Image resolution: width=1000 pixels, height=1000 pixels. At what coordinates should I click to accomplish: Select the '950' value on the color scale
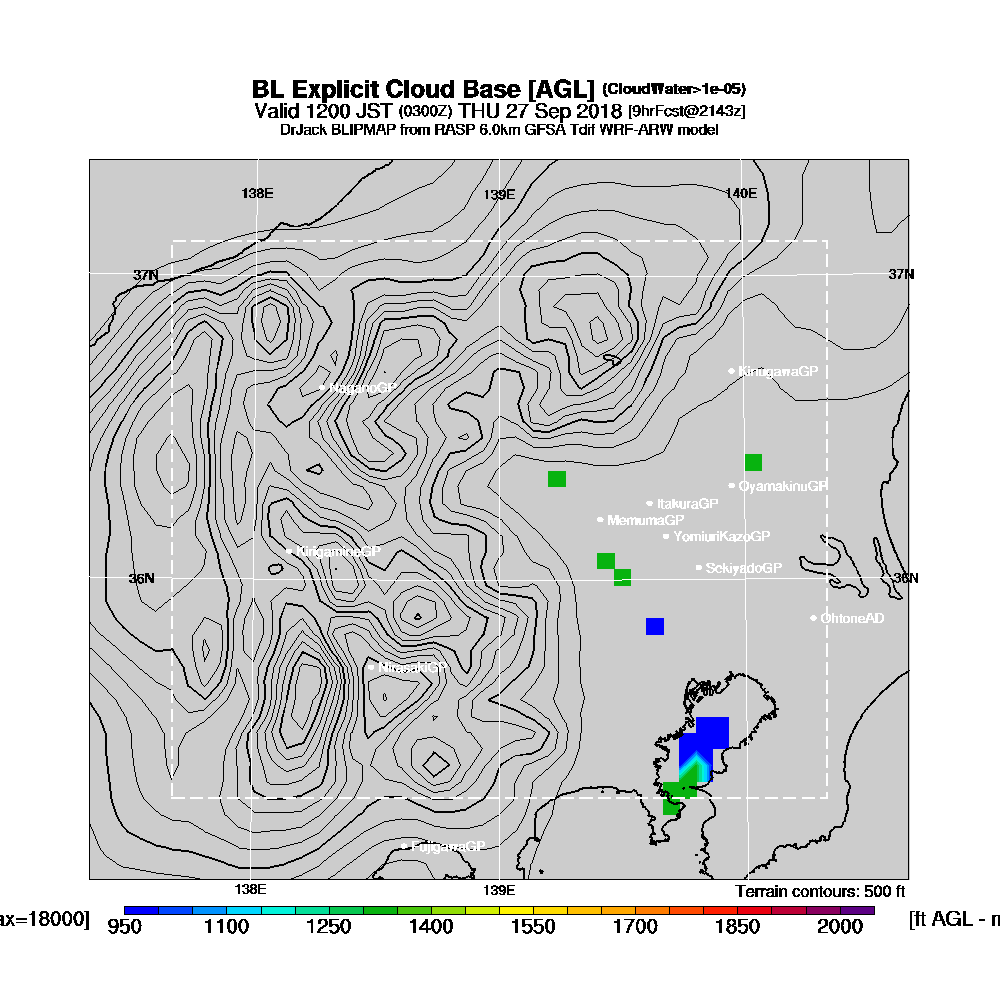click(x=124, y=927)
